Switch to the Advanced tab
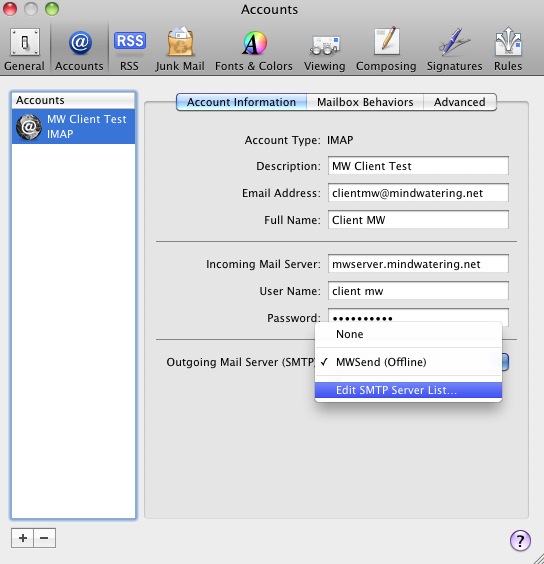The image size is (544, 564). pos(459,102)
